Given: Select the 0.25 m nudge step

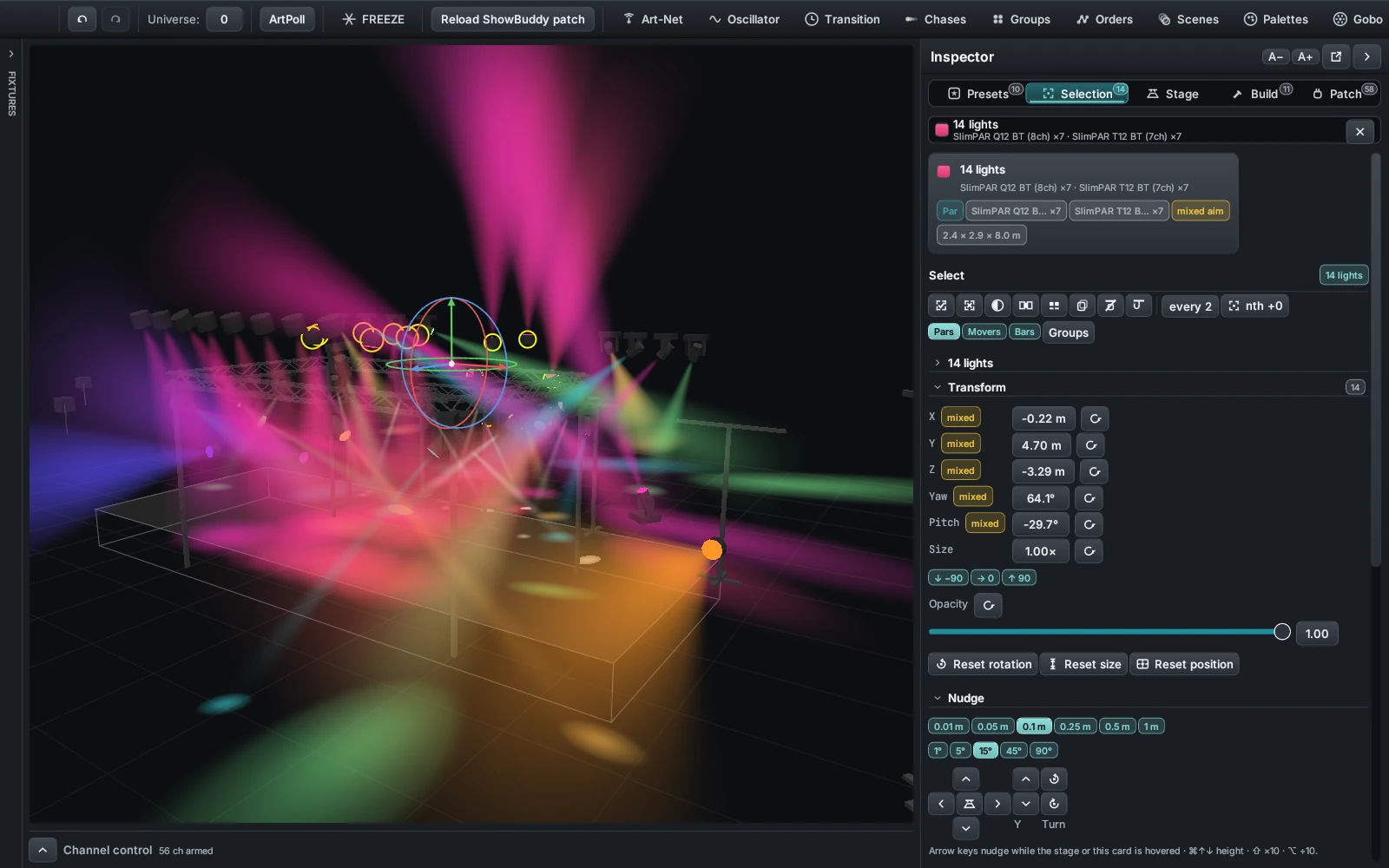Looking at the screenshot, I should 1075,727.
